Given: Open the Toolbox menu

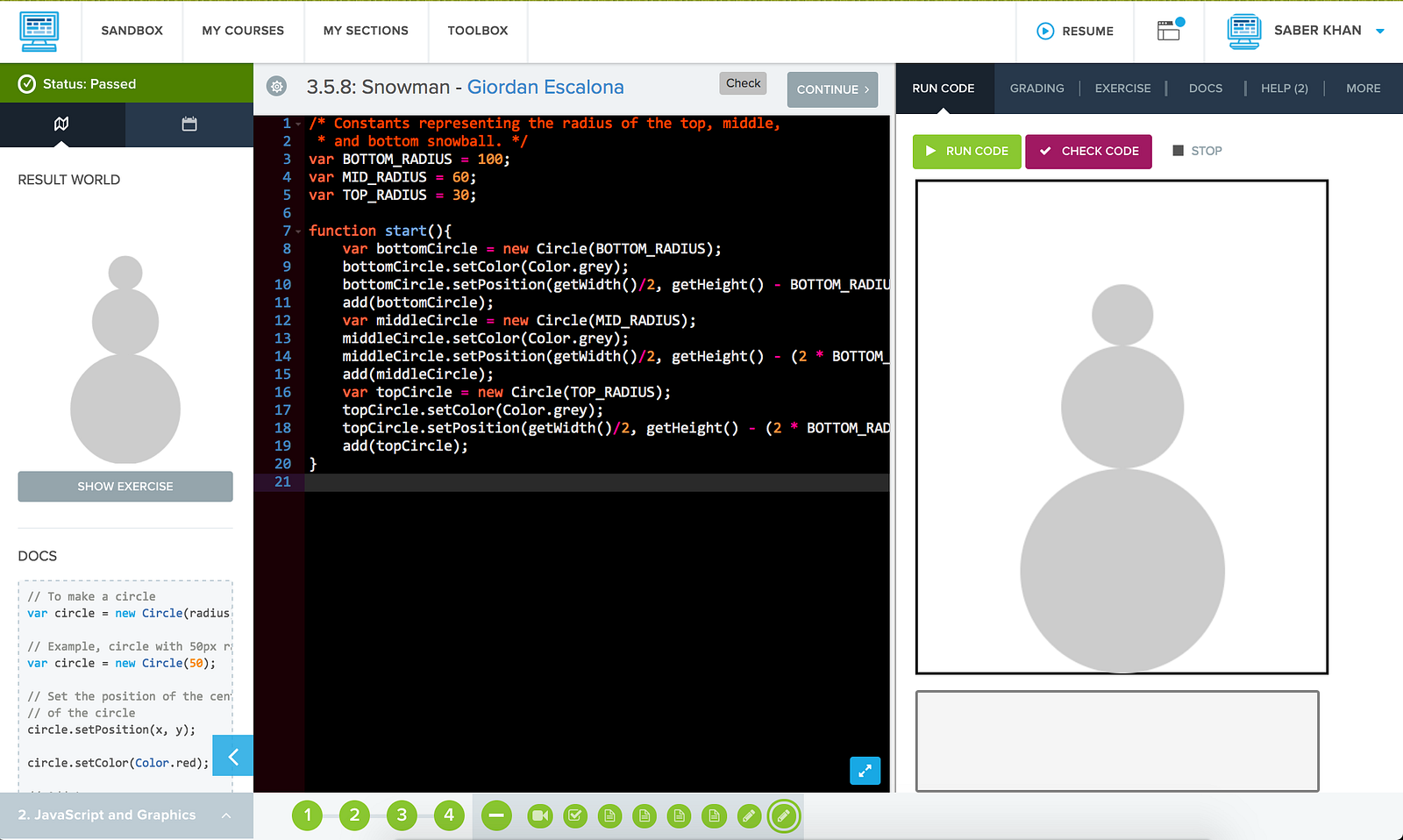Looking at the screenshot, I should point(478,31).
